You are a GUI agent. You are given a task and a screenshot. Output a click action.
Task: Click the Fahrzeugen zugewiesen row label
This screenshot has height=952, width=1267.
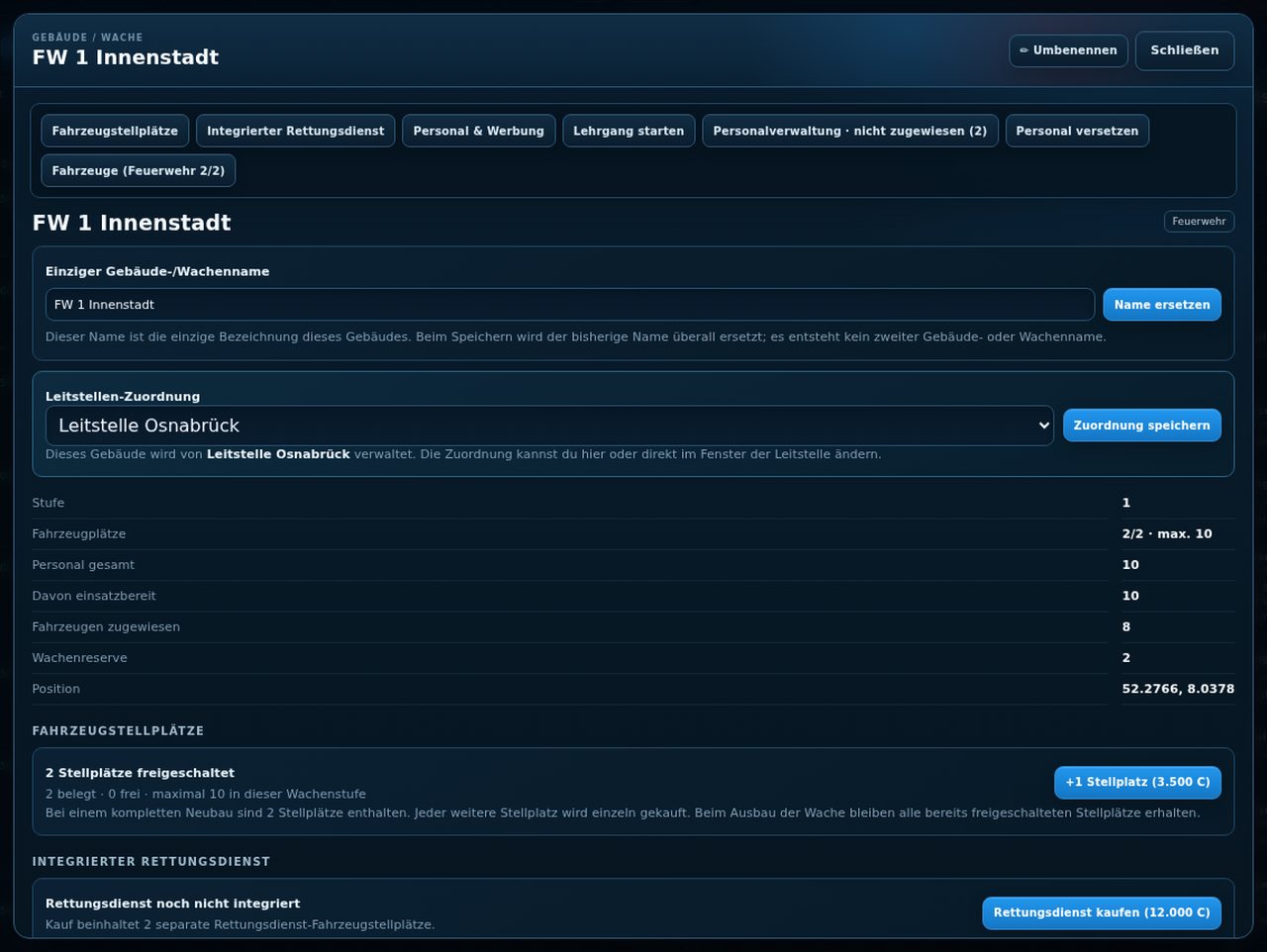106,626
